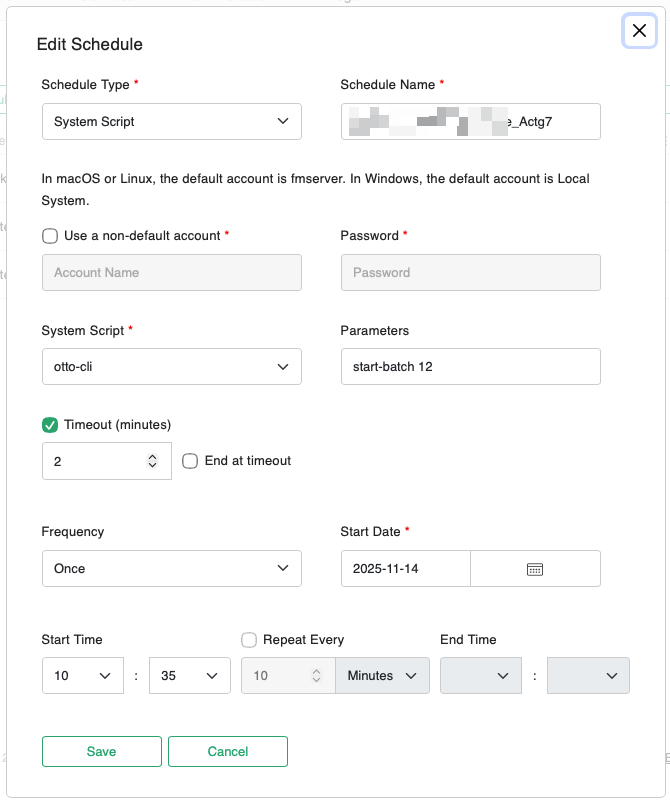Viewport: 670px width, 805px height.
Task: Open the End Time hour dropdown
Action: point(481,675)
